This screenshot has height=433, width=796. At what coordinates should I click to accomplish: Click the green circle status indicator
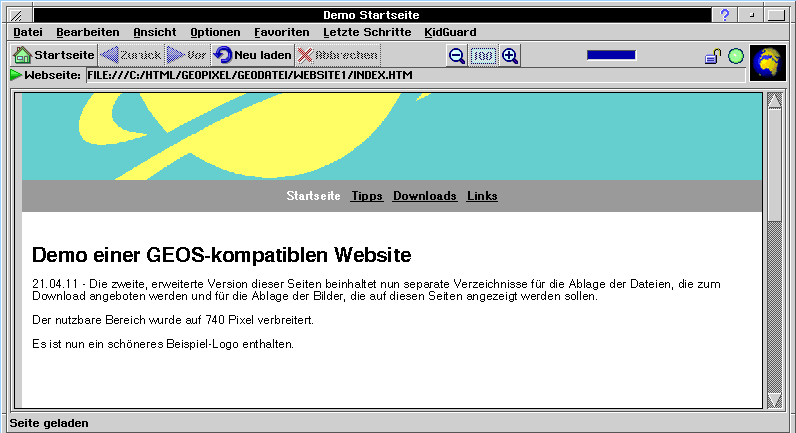coord(736,57)
